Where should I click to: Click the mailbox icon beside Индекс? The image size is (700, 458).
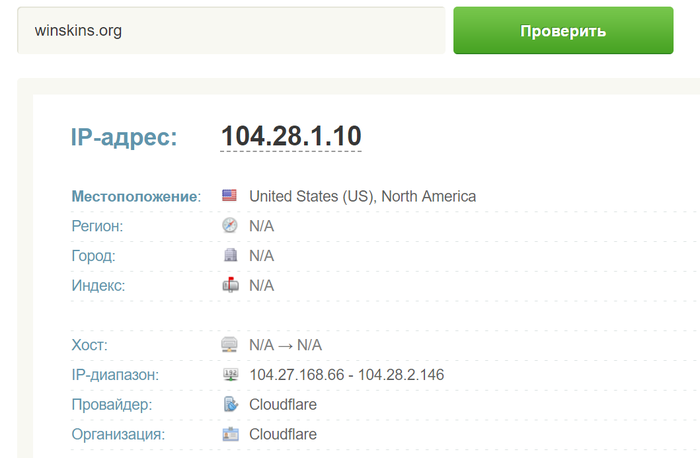pyautogui.click(x=230, y=285)
